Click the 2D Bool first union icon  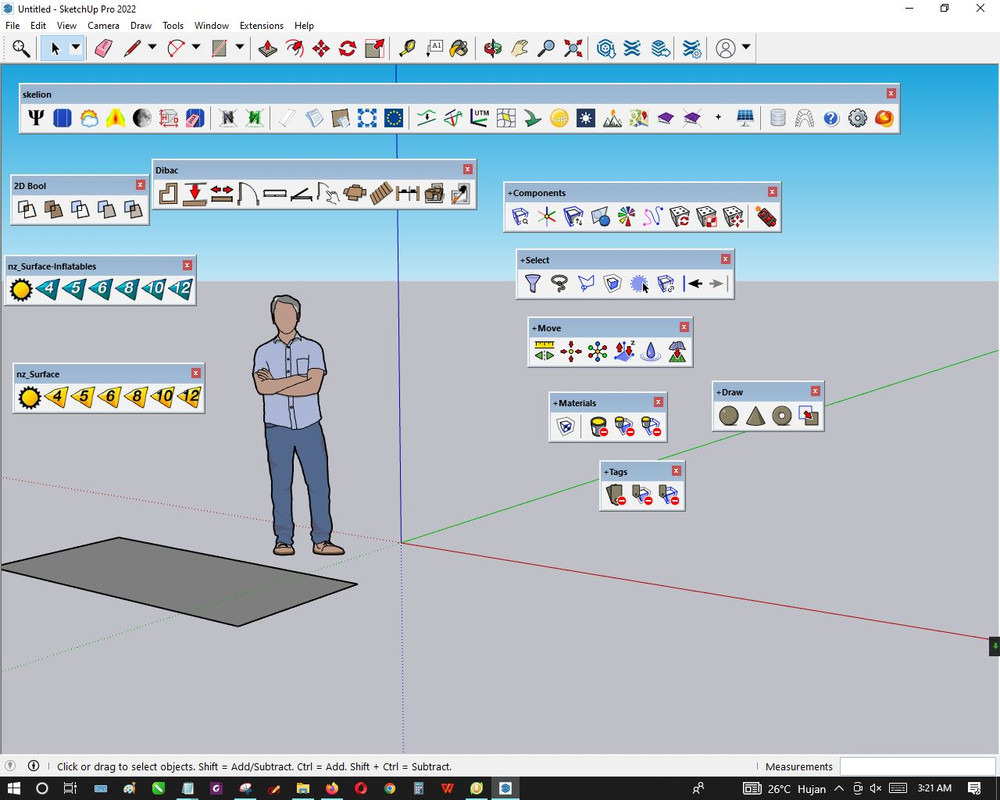[27, 209]
